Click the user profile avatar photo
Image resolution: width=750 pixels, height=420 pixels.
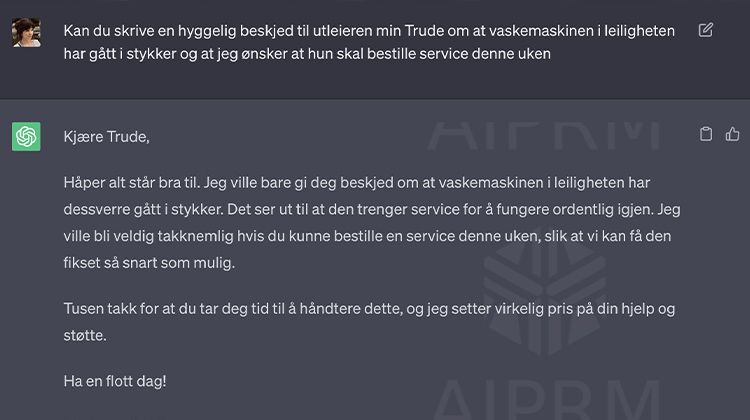(26, 33)
